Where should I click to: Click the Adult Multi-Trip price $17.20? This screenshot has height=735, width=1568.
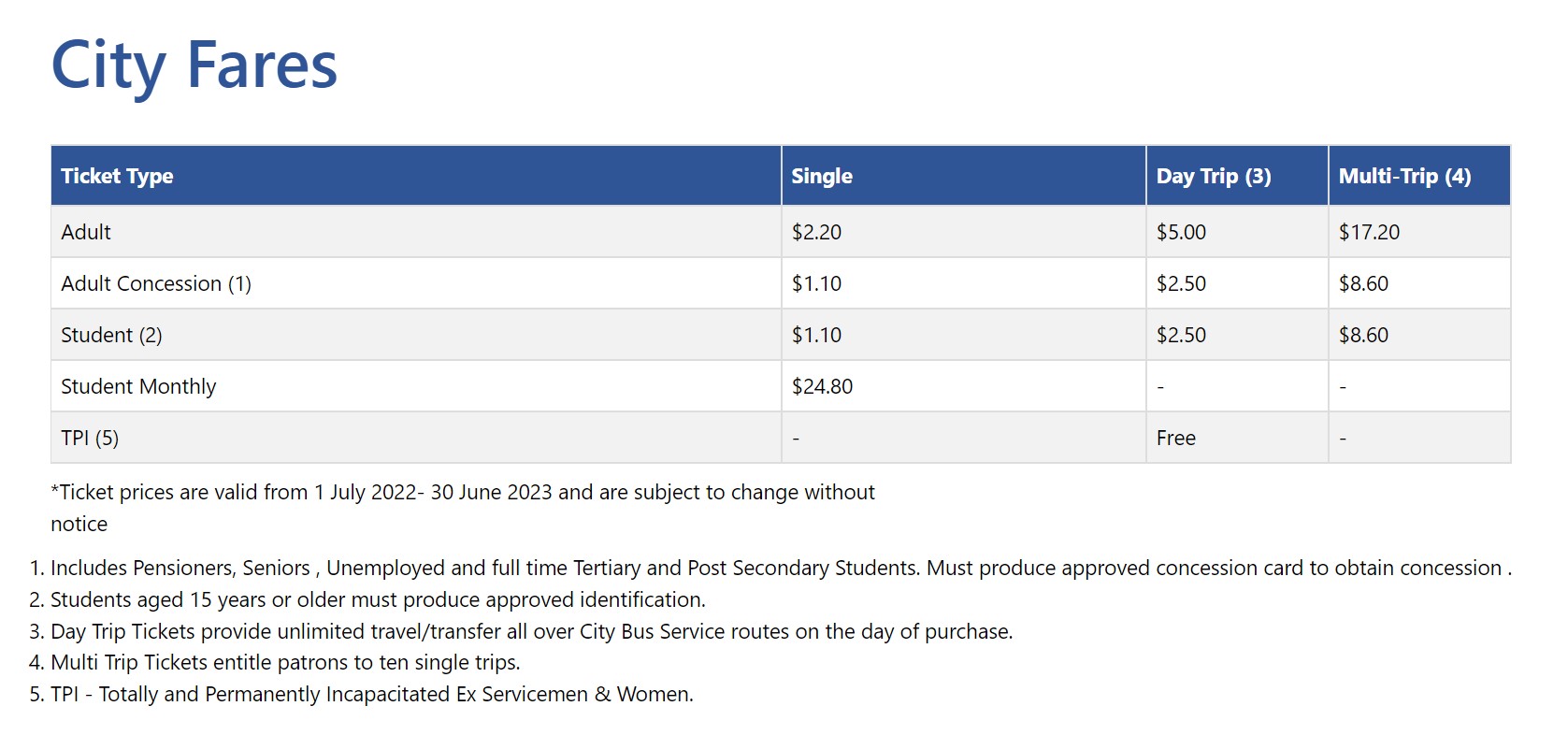coord(1369,232)
